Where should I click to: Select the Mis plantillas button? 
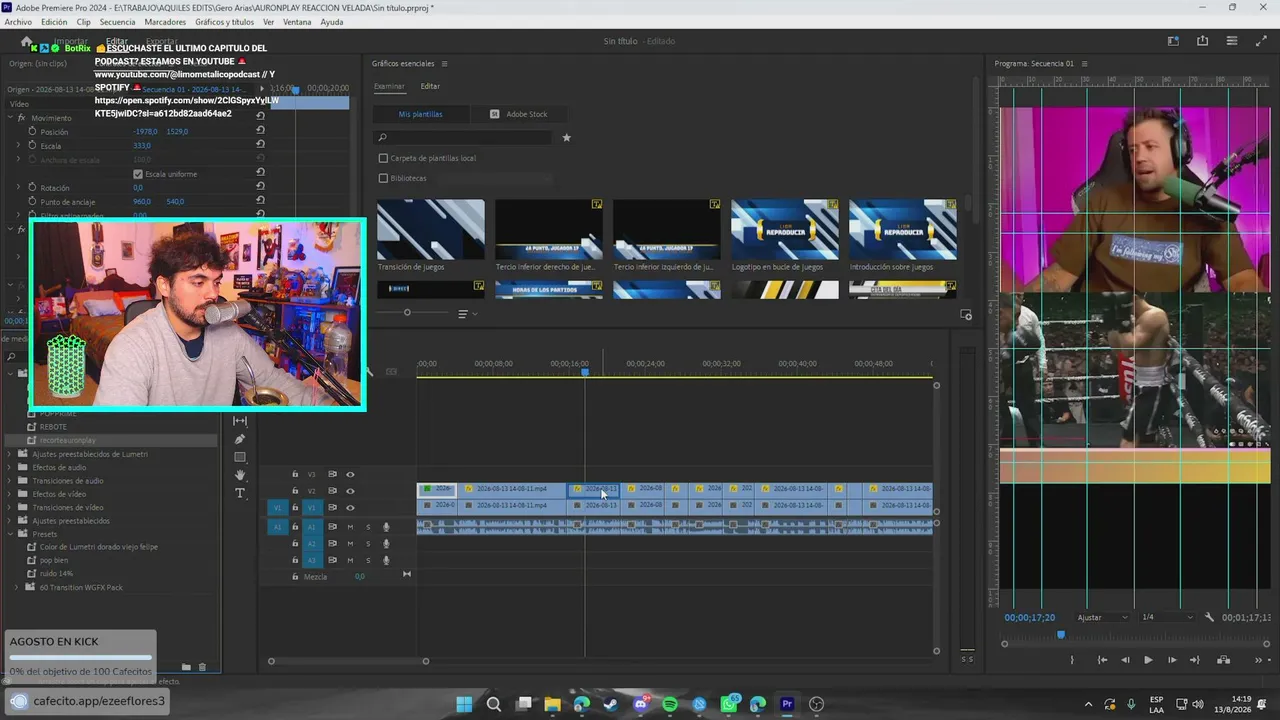pos(420,114)
